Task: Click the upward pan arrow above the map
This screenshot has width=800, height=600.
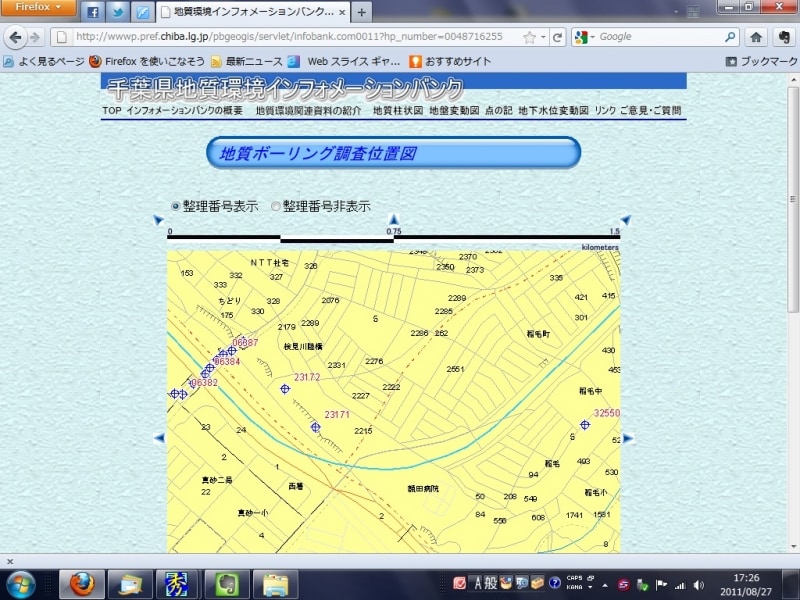Action: pos(394,218)
